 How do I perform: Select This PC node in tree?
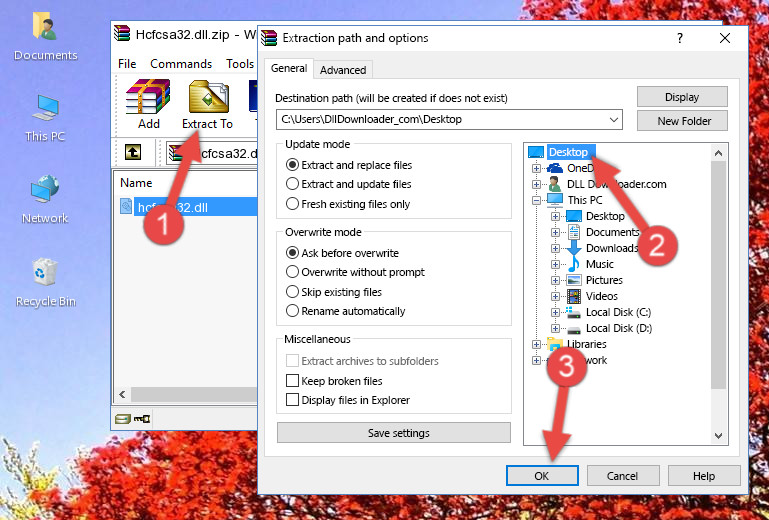point(585,200)
